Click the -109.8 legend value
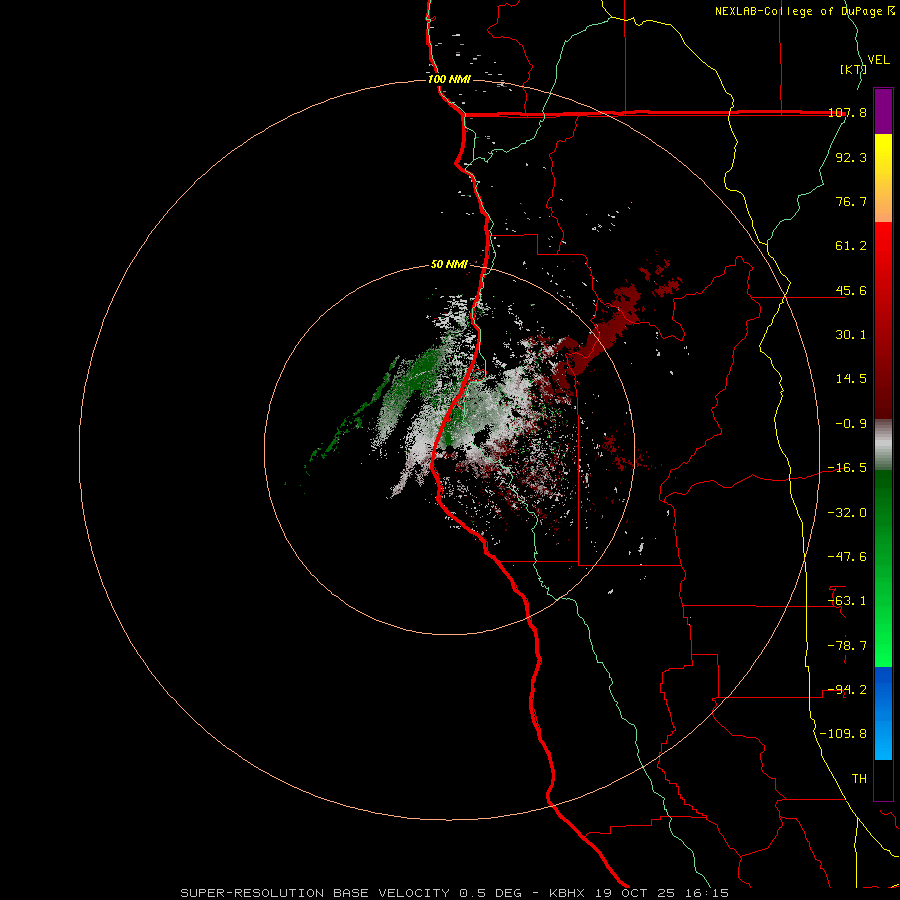This screenshot has width=900, height=900. pyautogui.click(x=844, y=734)
